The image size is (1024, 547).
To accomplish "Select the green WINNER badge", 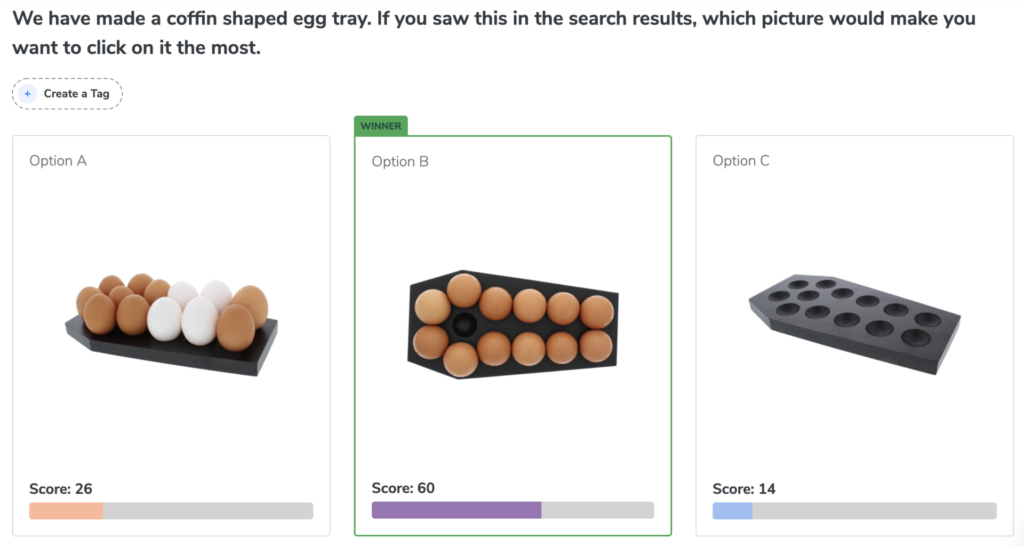I will click(380, 126).
